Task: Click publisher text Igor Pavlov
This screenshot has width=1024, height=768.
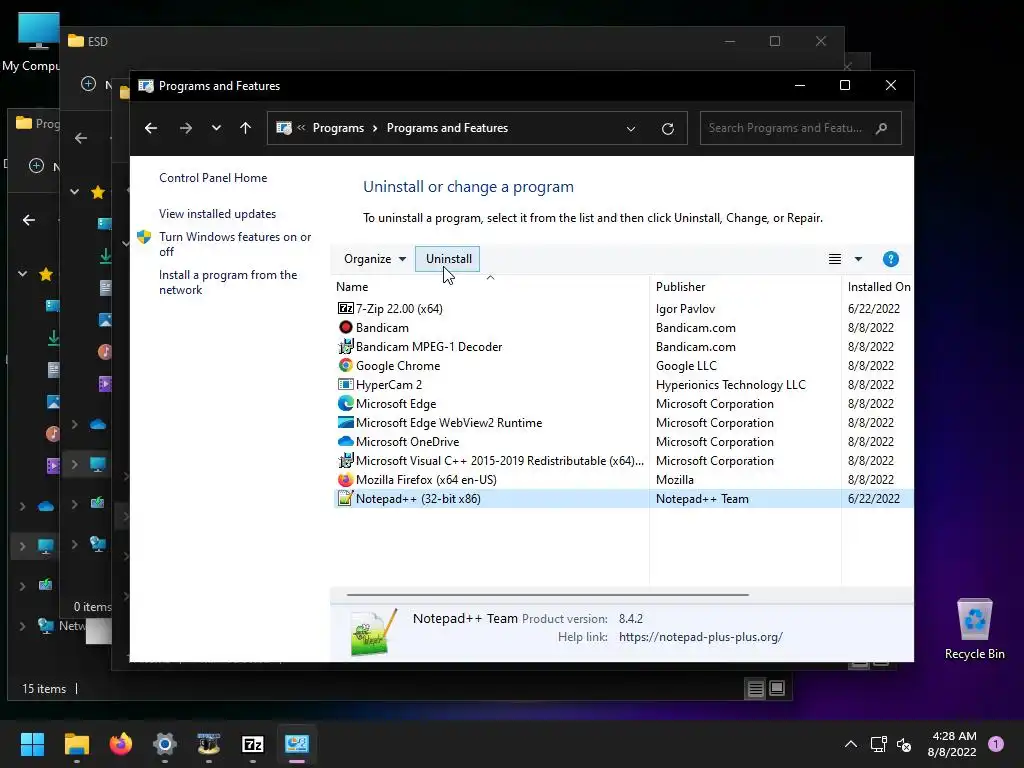Action: 685,308
